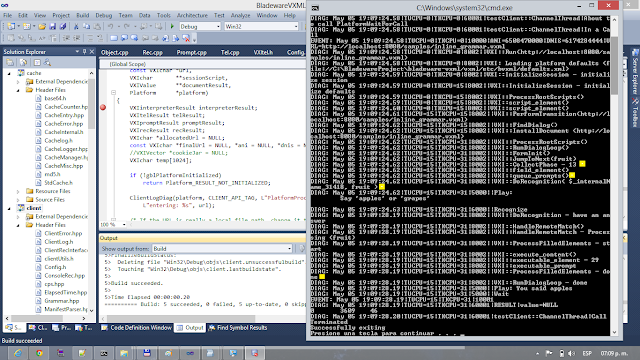
Task: Click the Build succeeded status bar text
Action: (x=22, y=341)
